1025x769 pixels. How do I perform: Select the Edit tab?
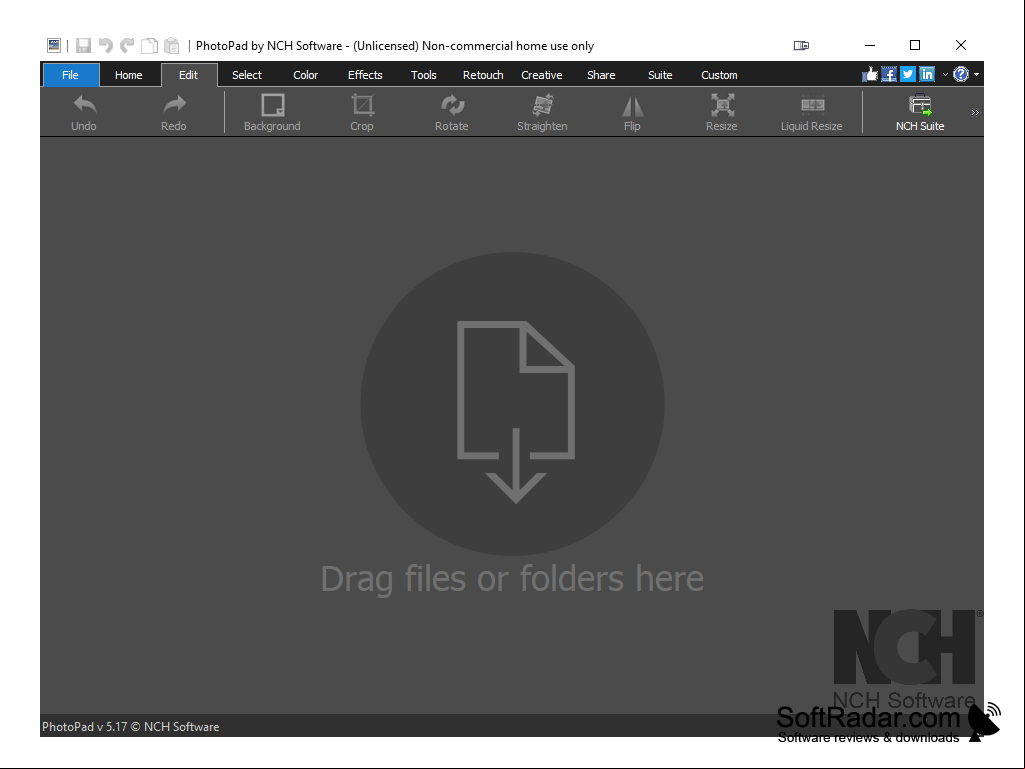[x=189, y=75]
